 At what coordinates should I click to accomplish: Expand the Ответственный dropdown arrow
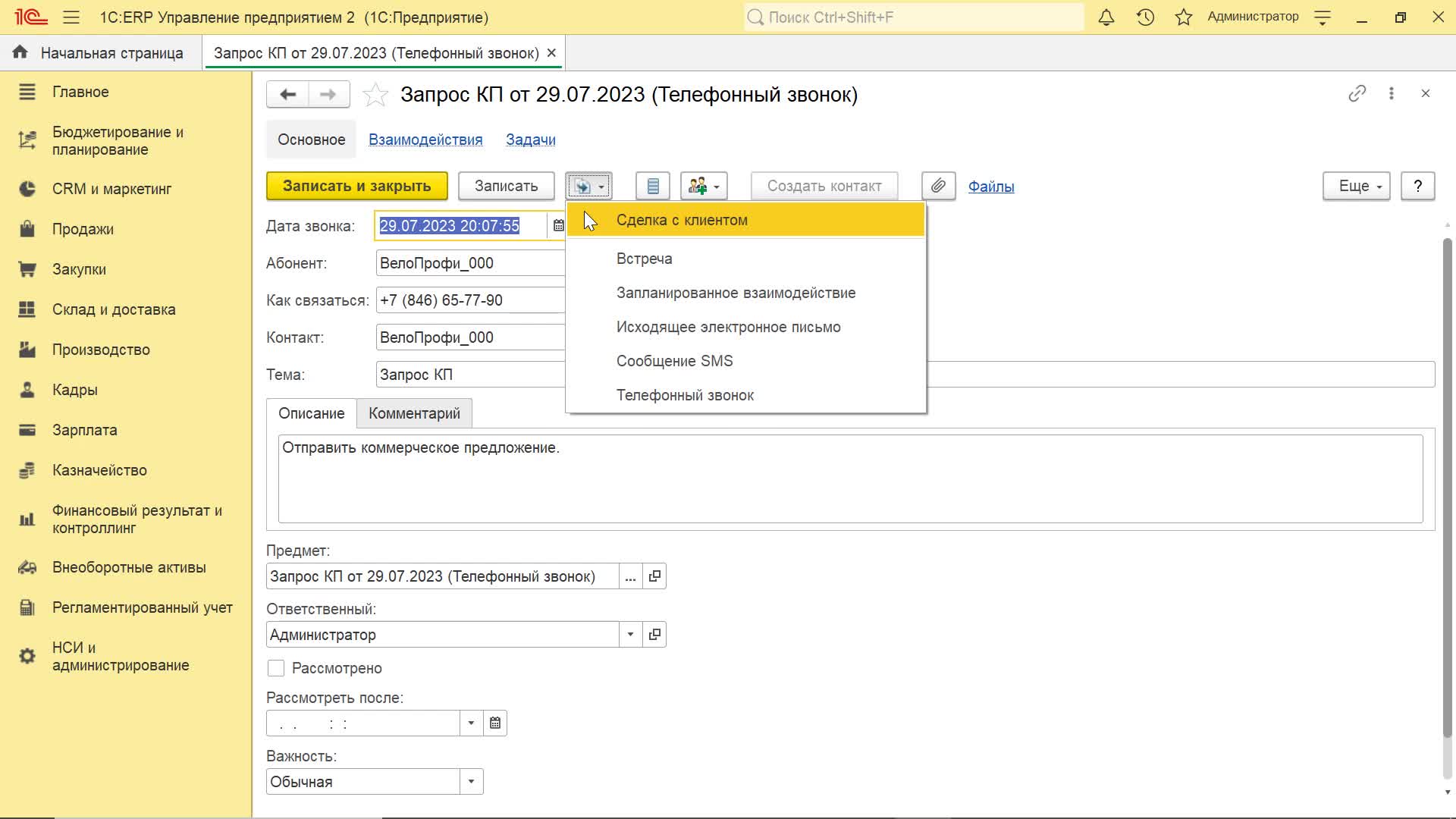click(x=630, y=635)
